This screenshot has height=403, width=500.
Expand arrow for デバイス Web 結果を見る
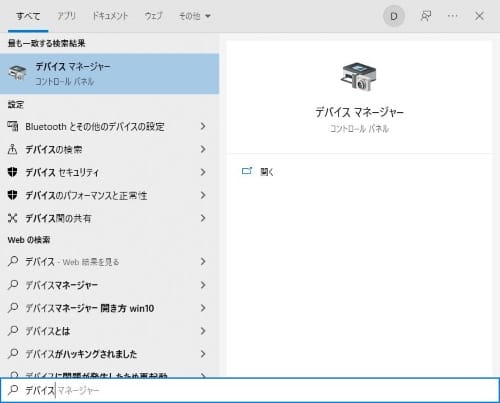coord(203,261)
